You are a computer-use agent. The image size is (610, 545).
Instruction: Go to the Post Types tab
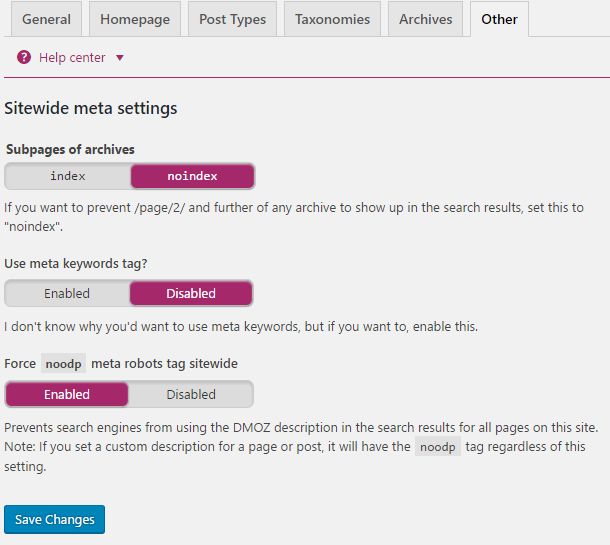pos(232,19)
